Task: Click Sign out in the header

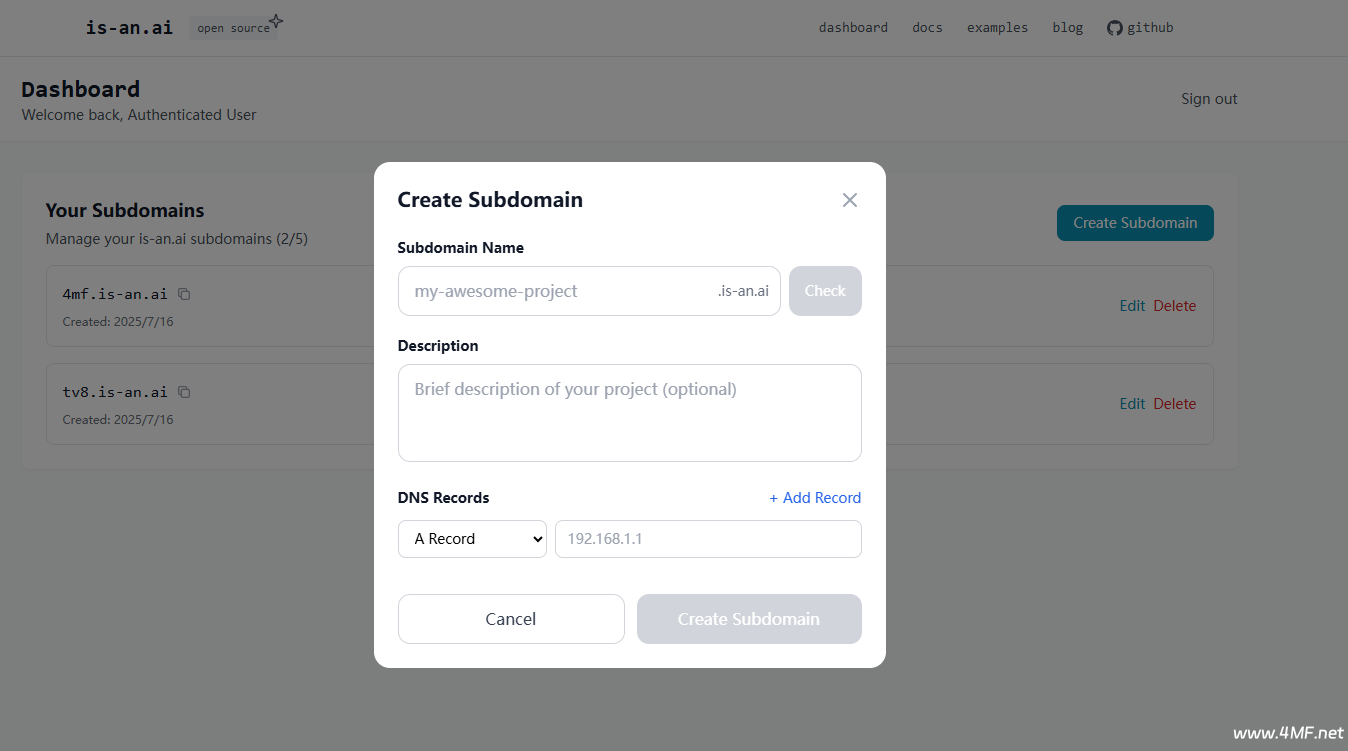Action: coord(1209,99)
